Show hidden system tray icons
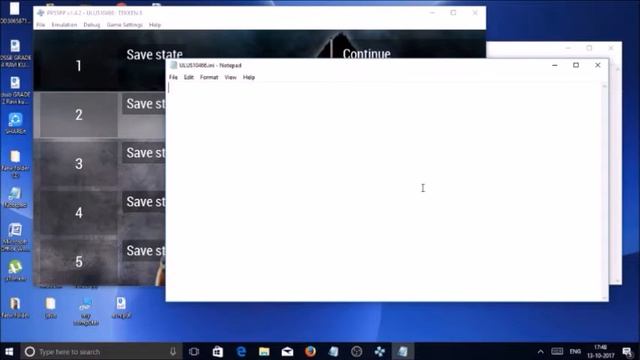This screenshot has height=360, width=640. pos(540,351)
